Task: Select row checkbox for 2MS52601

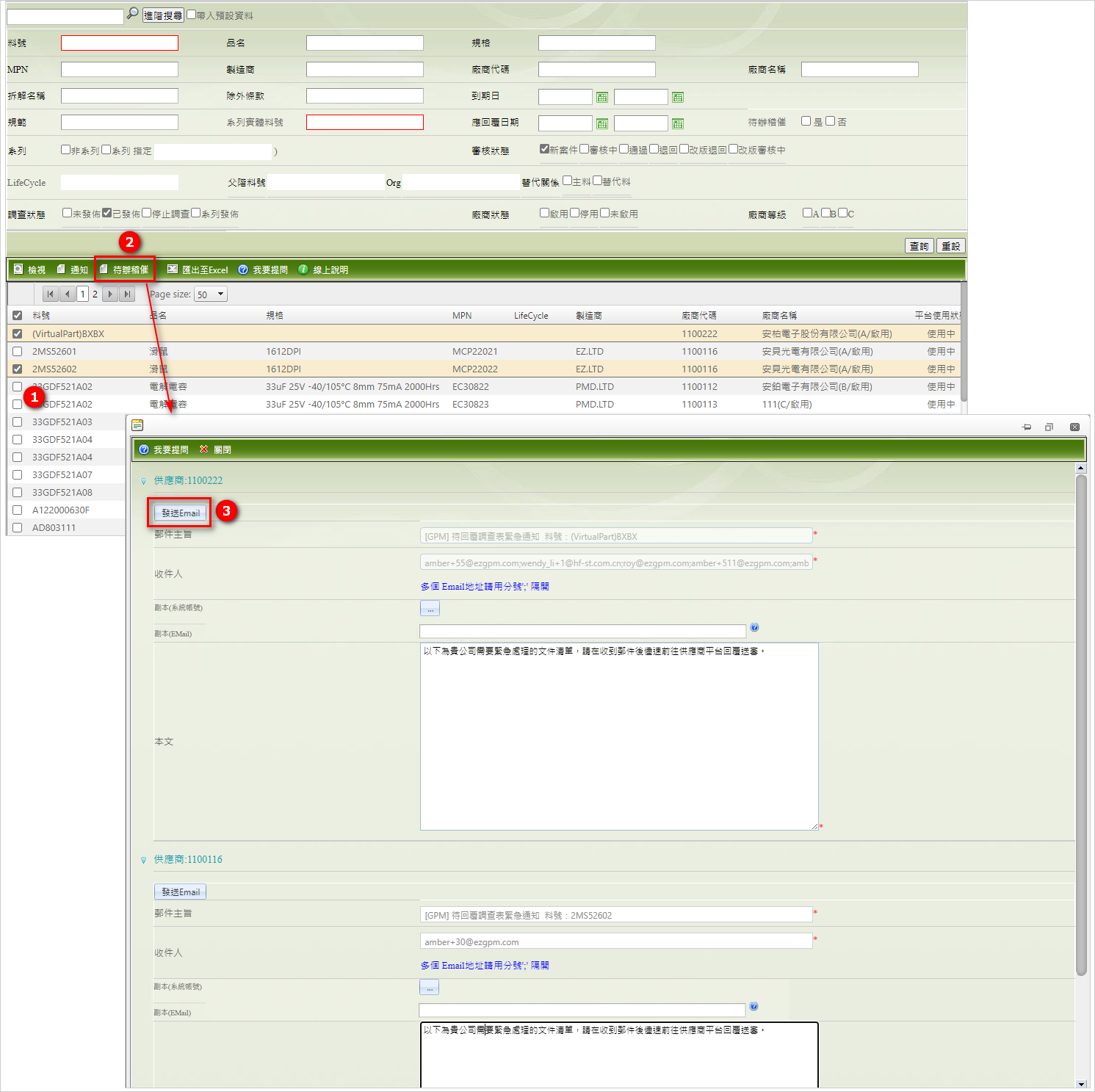Action: point(18,352)
